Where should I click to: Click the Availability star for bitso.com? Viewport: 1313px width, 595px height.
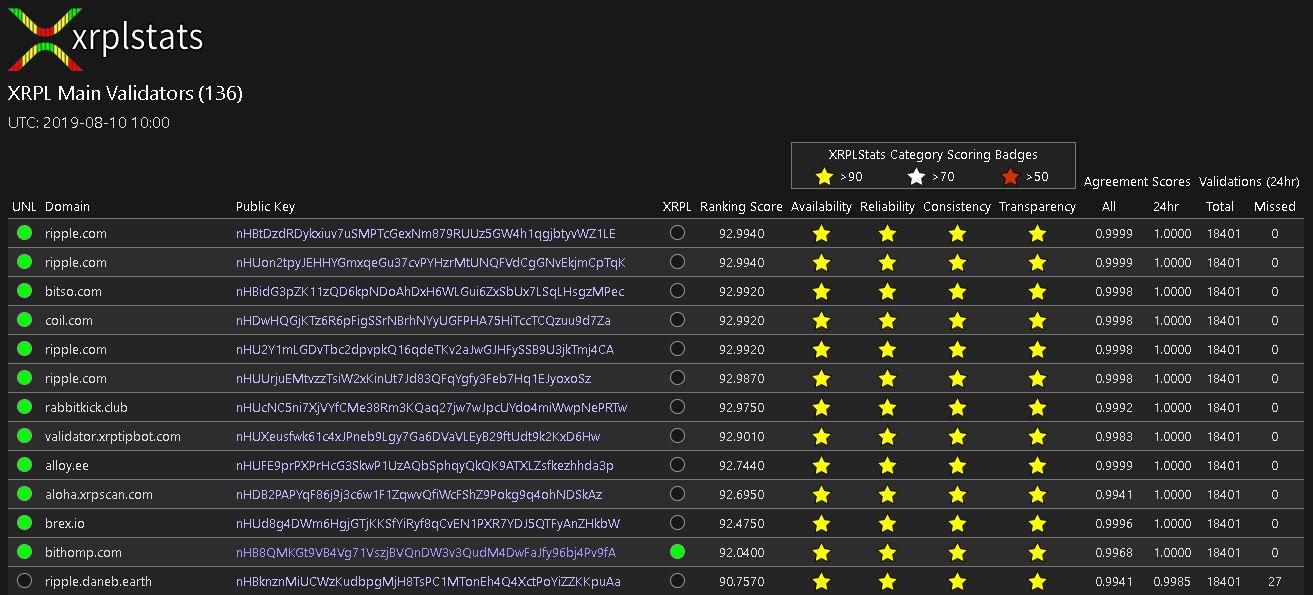[821, 292]
